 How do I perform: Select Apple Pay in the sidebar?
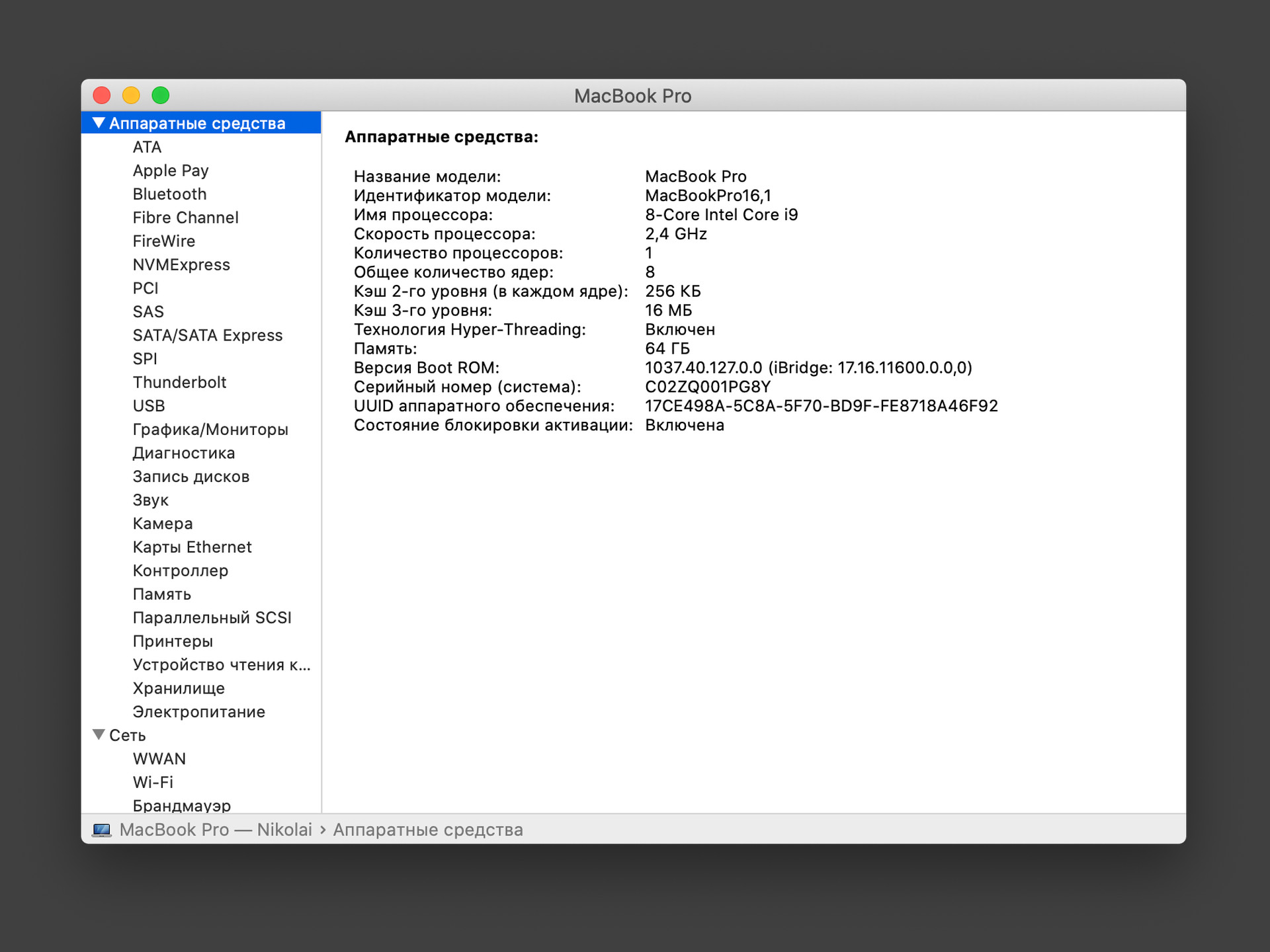click(171, 171)
